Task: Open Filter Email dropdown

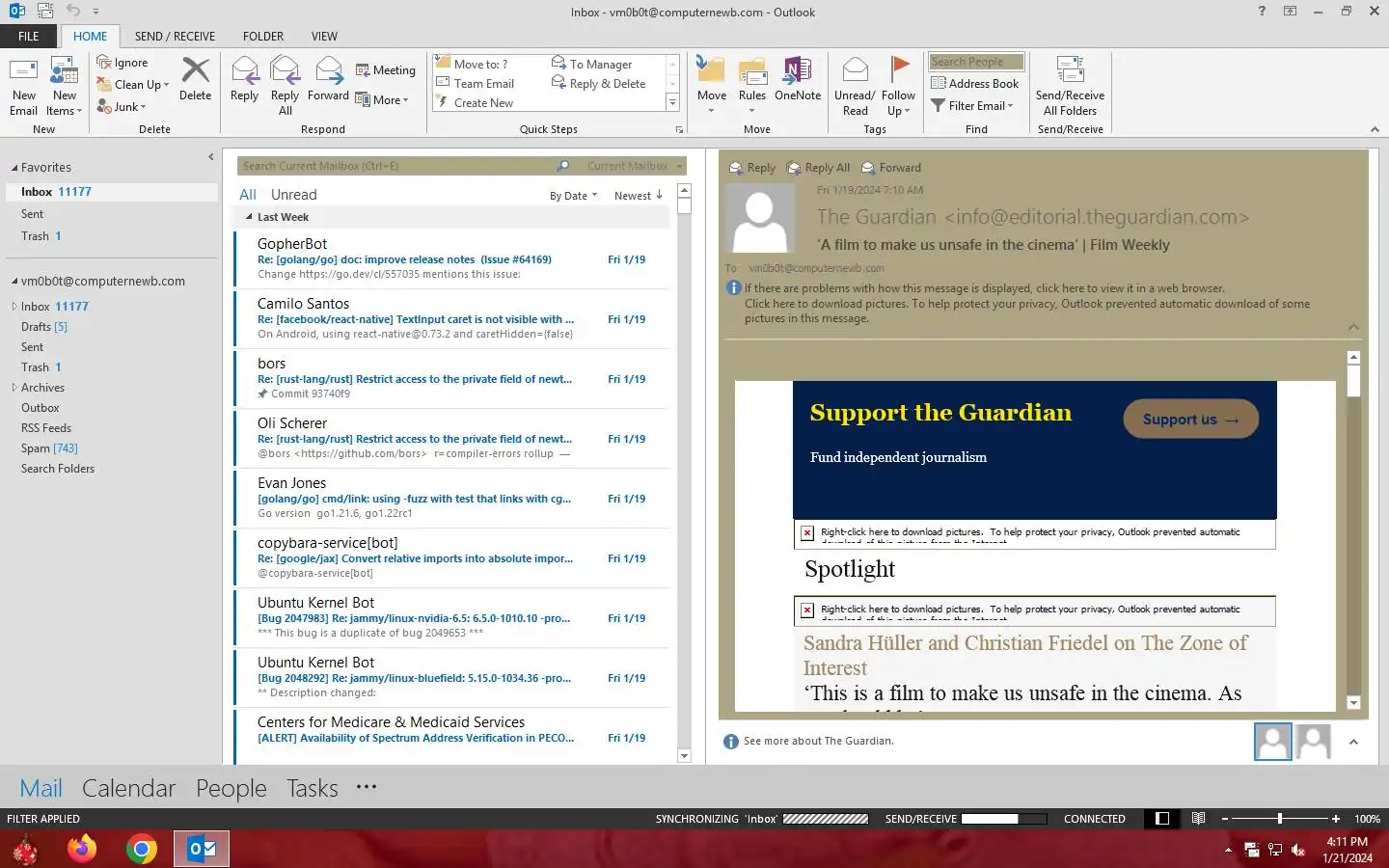Action: [x=972, y=106]
